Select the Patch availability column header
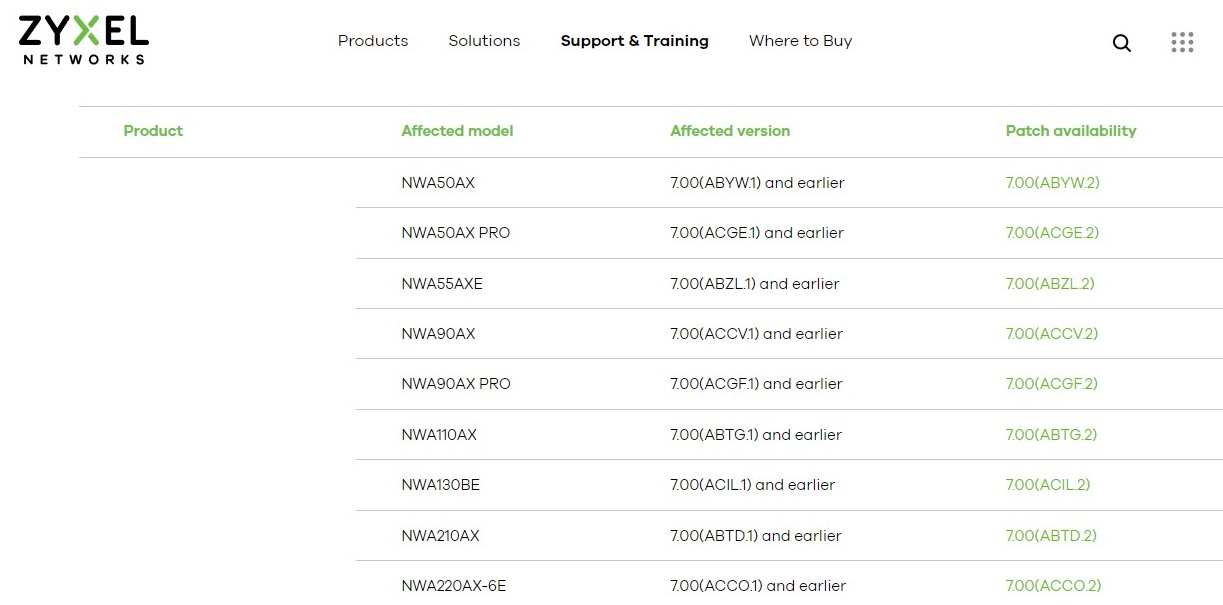The width and height of the screenshot is (1223, 605). point(1071,131)
